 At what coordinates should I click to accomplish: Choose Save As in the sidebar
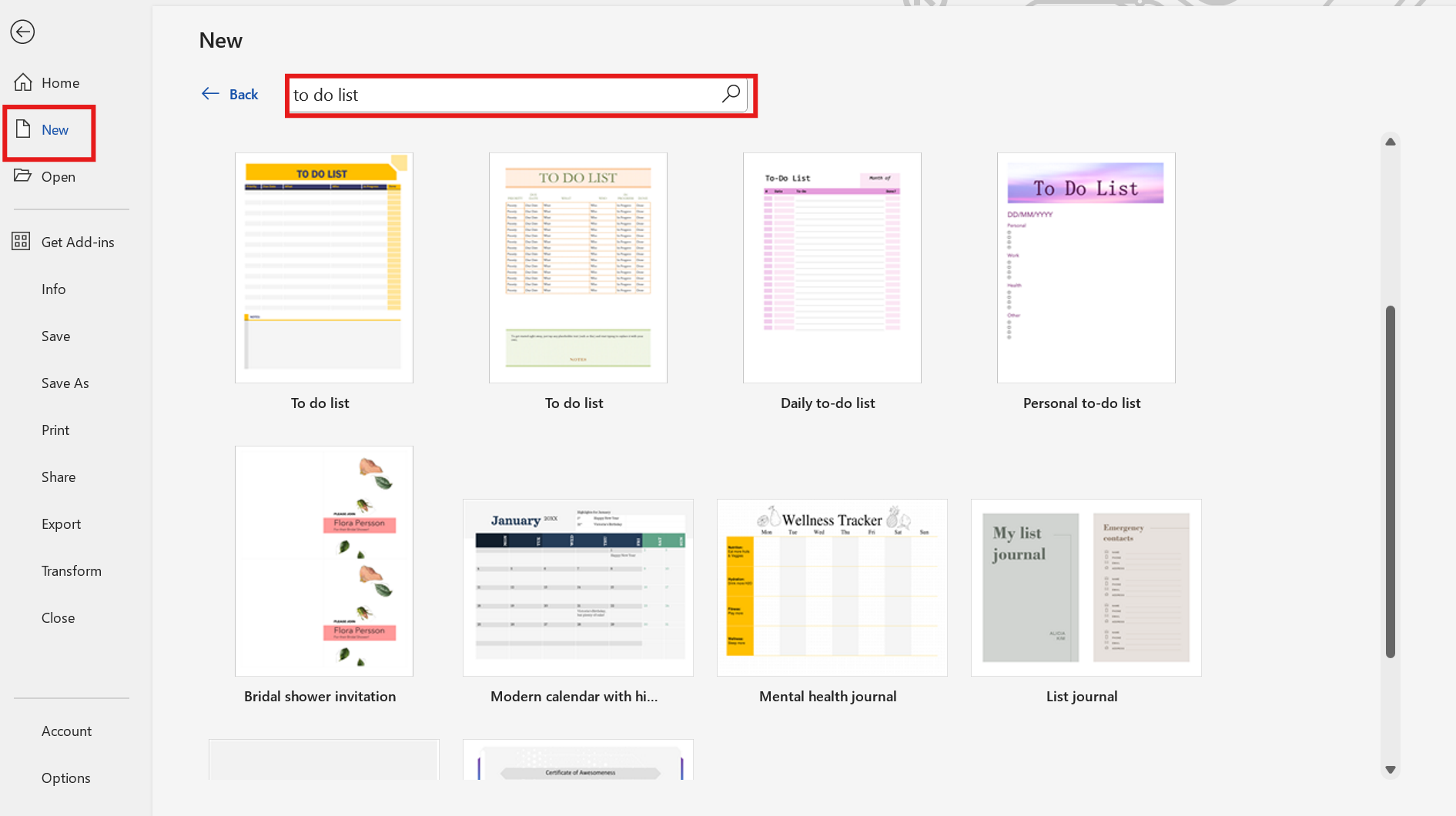point(65,383)
